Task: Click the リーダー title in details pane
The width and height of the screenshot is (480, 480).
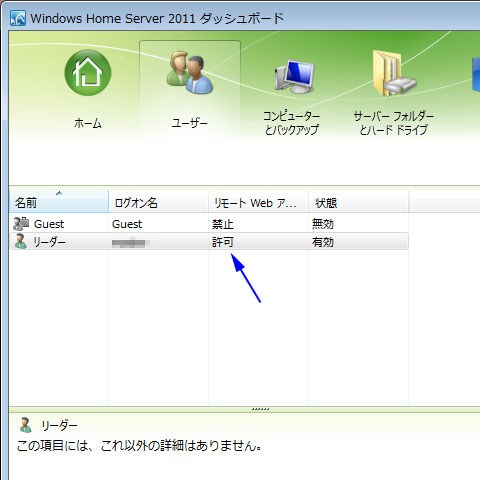Action: click(59, 425)
